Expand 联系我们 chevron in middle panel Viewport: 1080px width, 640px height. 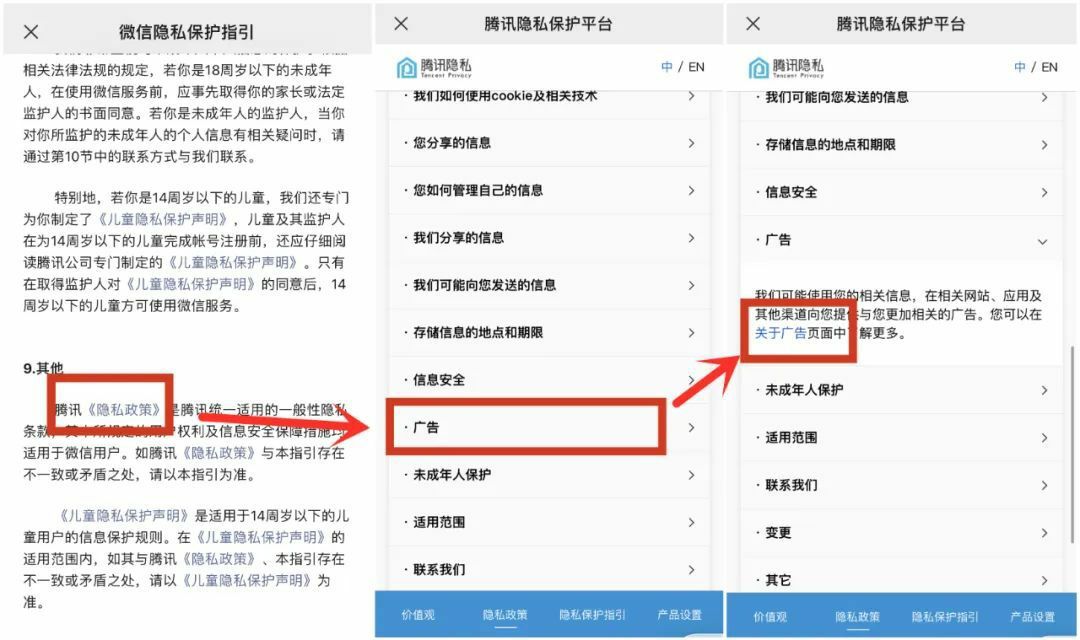tap(691, 570)
